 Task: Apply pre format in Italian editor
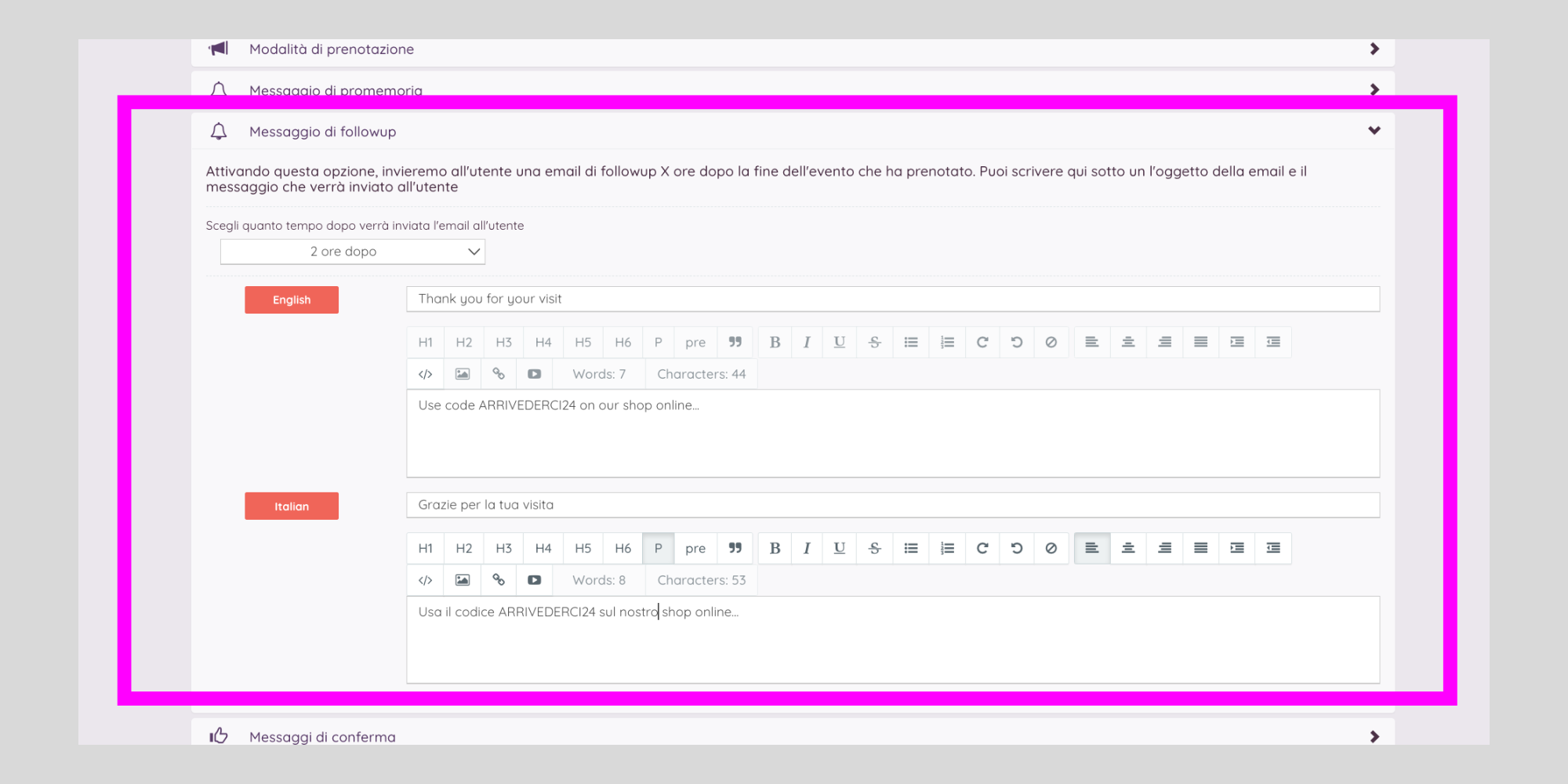[695, 548]
